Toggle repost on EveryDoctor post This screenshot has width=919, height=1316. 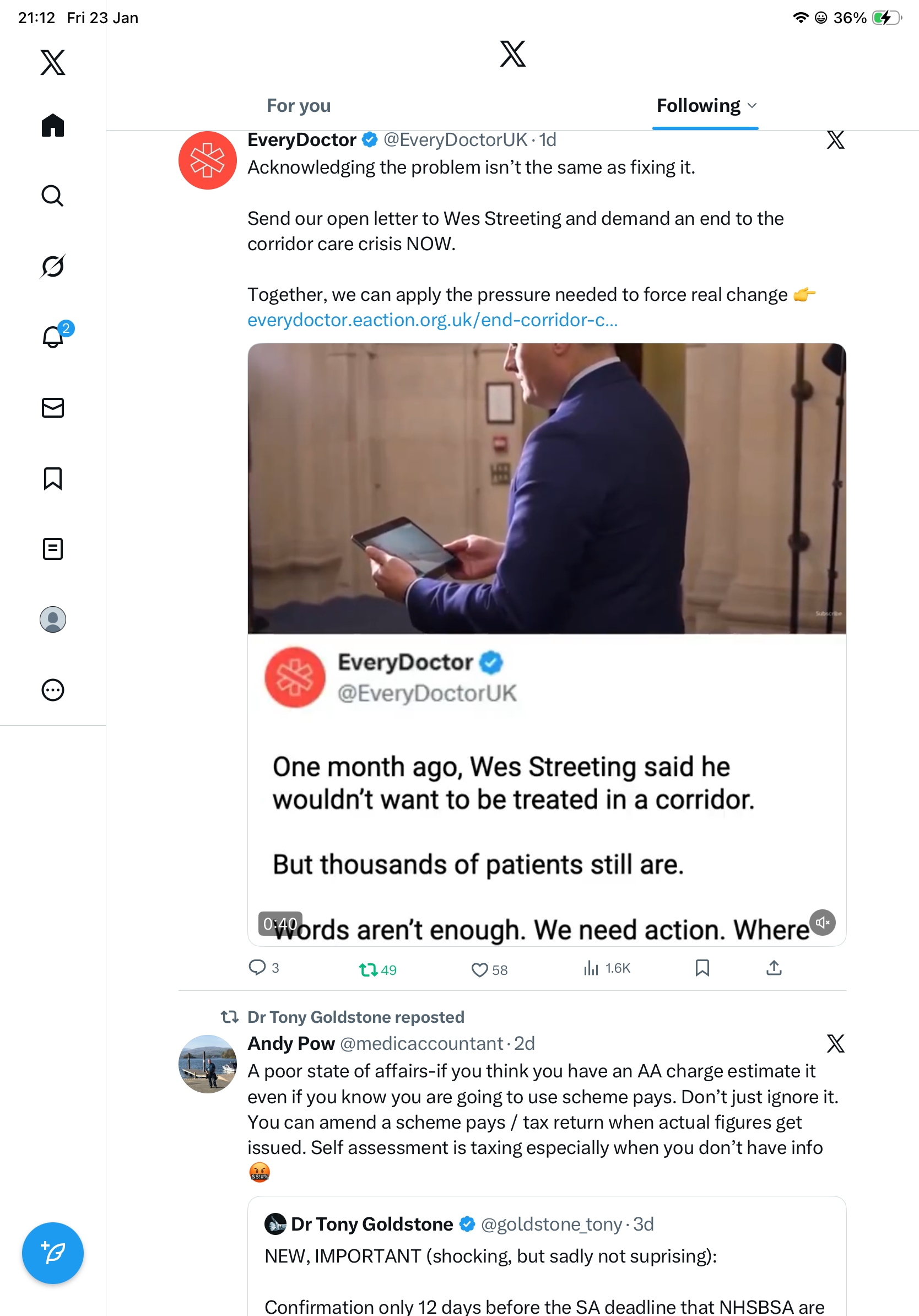tap(368, 970)
